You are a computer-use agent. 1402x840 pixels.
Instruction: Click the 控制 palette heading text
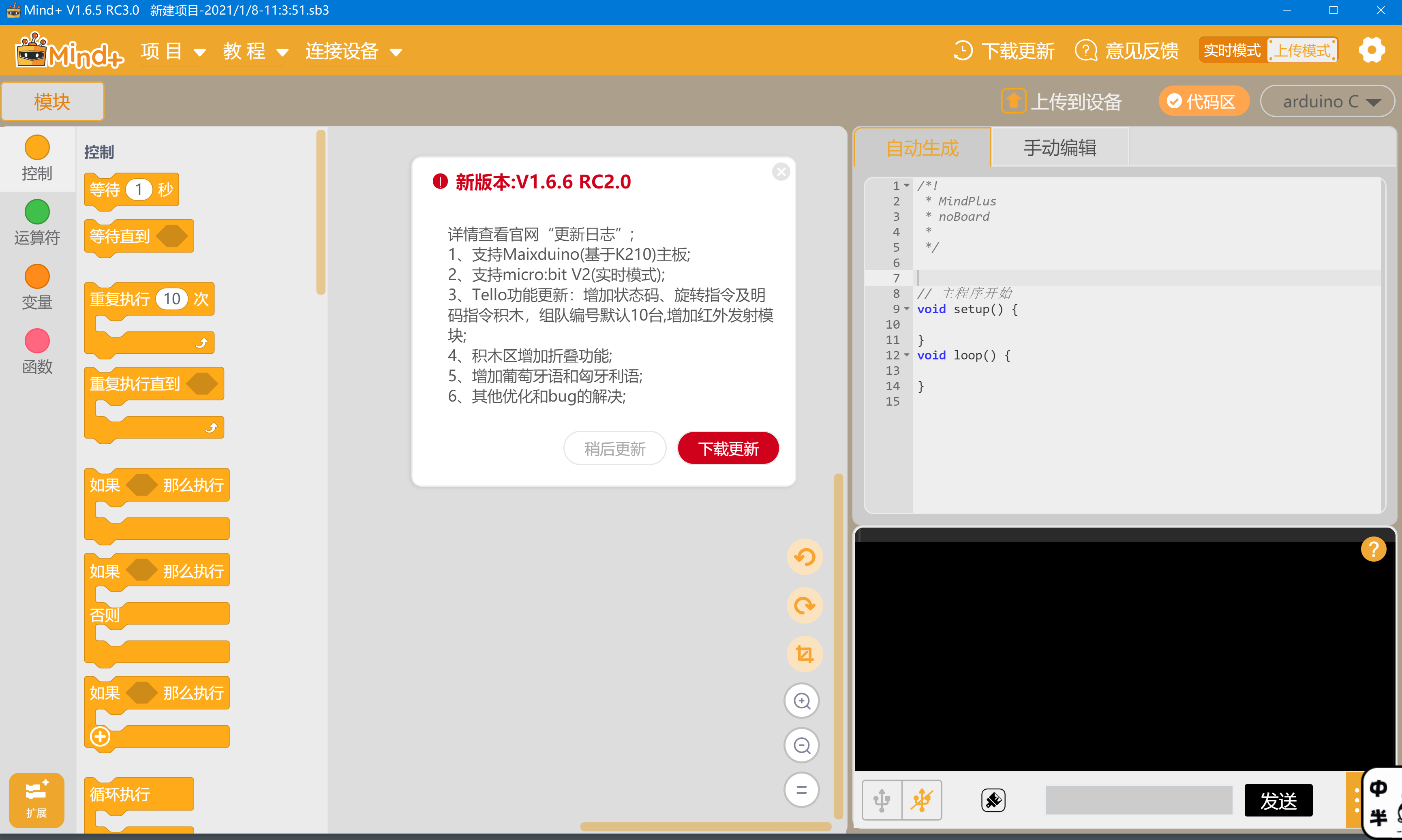[98, 152]
